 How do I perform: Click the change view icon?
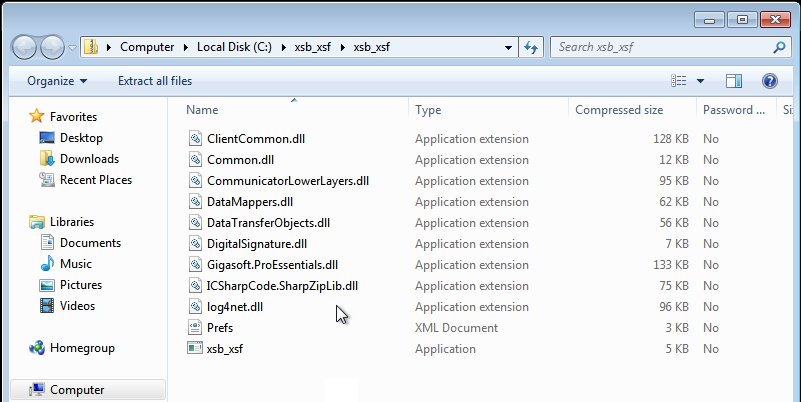point(680,81)
